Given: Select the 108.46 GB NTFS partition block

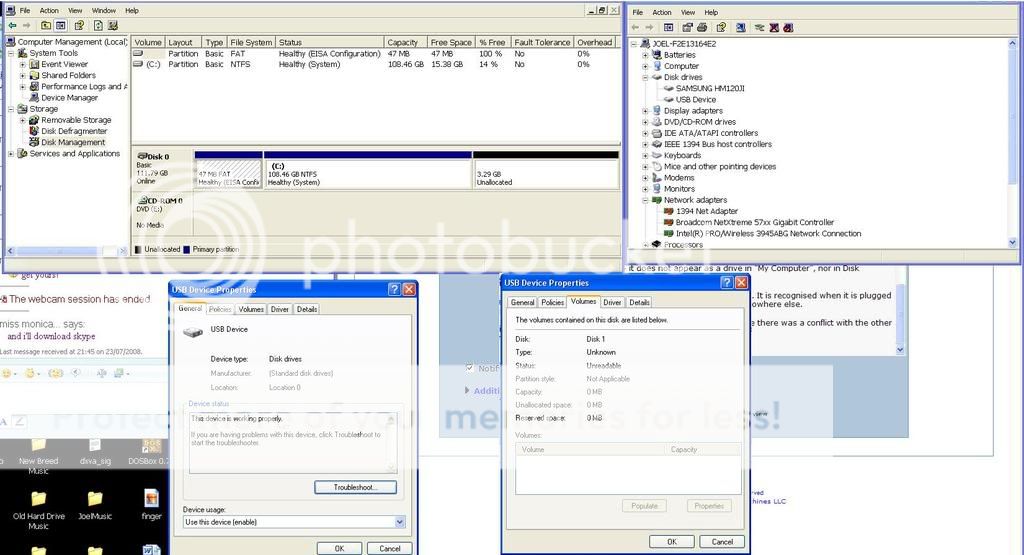Looking at the screenshot, I should (x=367, y=172).
